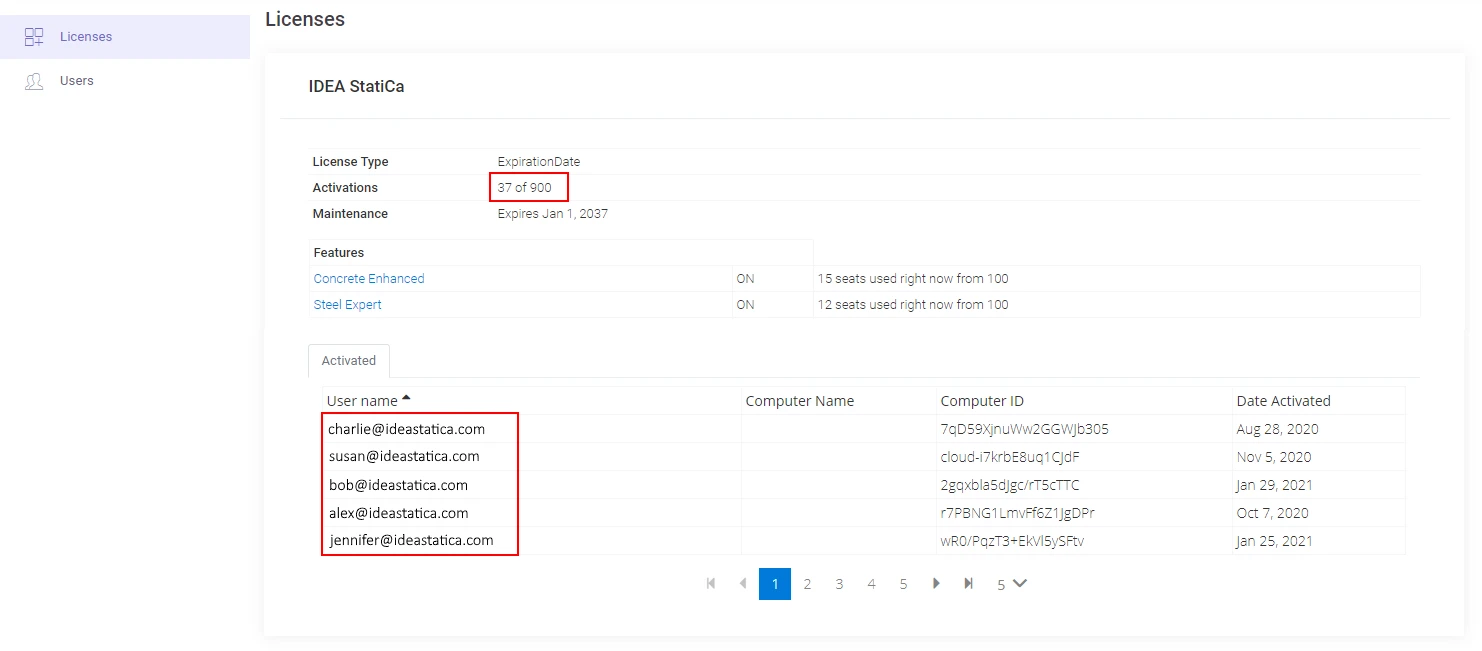Click computer ID wR0/PqzT3+EkVl5ySFtv
The height and width of the screenshot is (651, 1482).
(1012, 541)
